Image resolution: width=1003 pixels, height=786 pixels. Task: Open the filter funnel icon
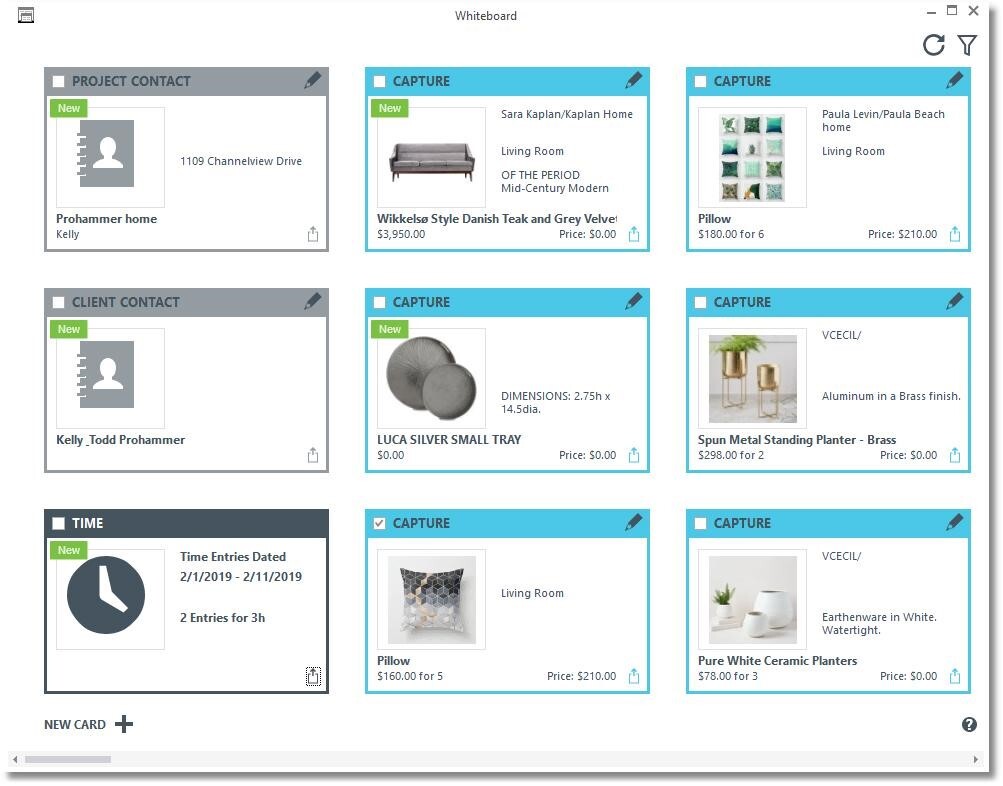pos(966,45)
